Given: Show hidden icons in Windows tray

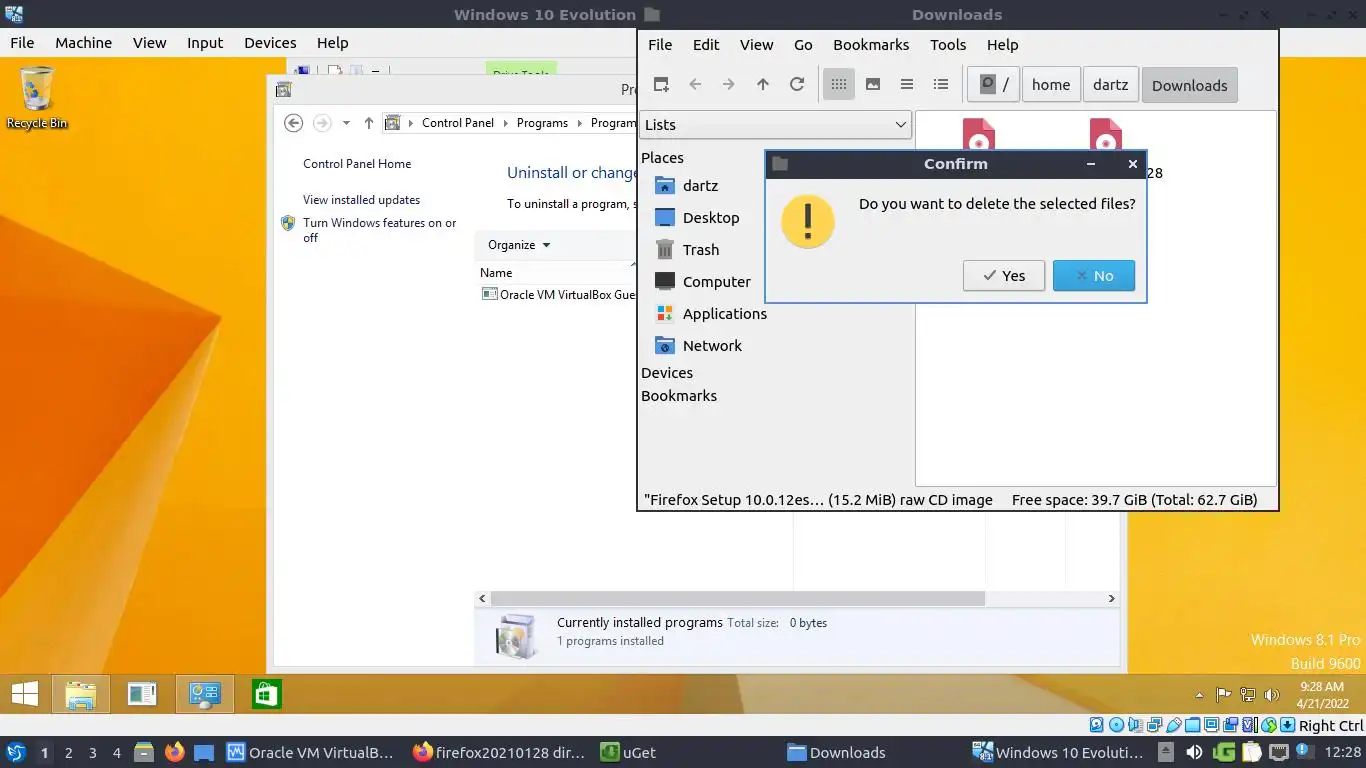Looking at the screenshot, I should point(1199,695).
